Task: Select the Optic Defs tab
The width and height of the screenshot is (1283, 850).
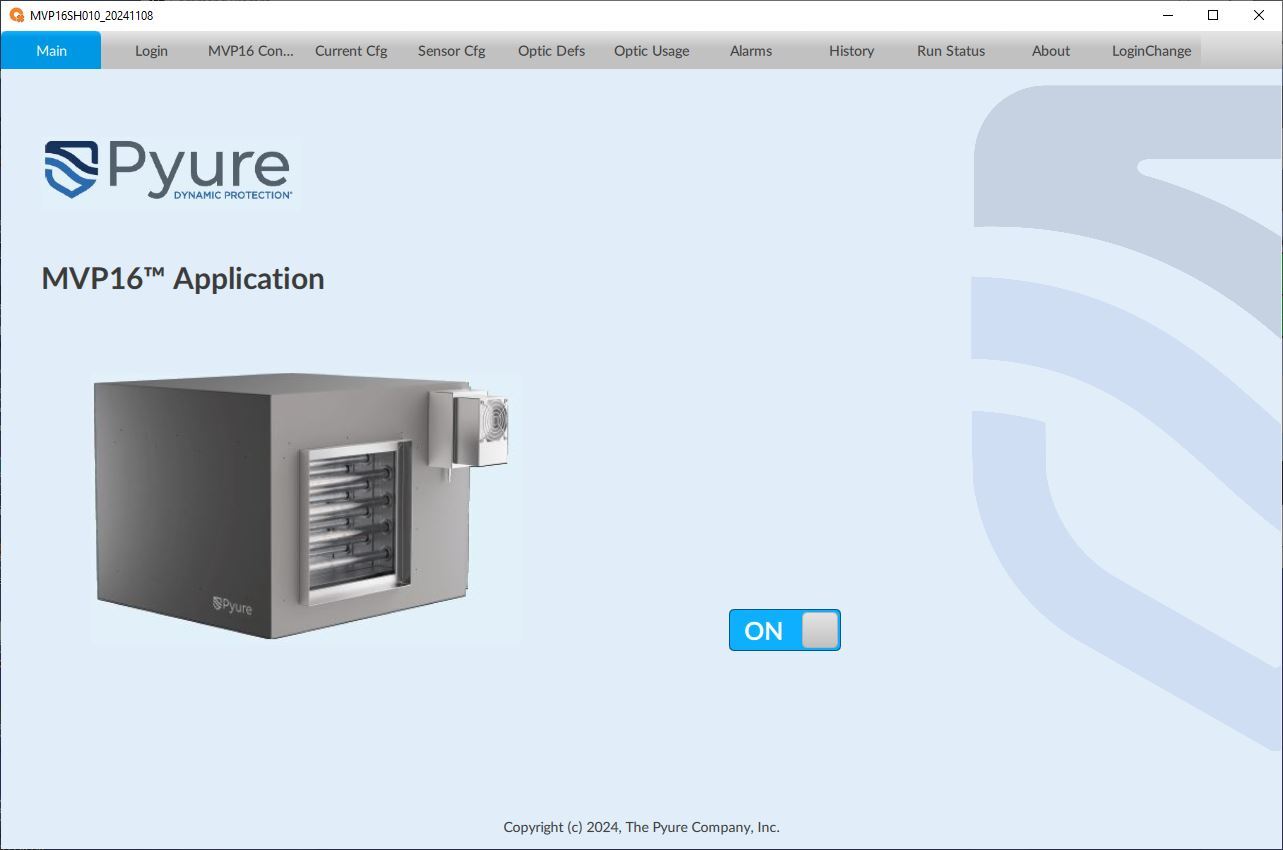Action: (551, 50)
